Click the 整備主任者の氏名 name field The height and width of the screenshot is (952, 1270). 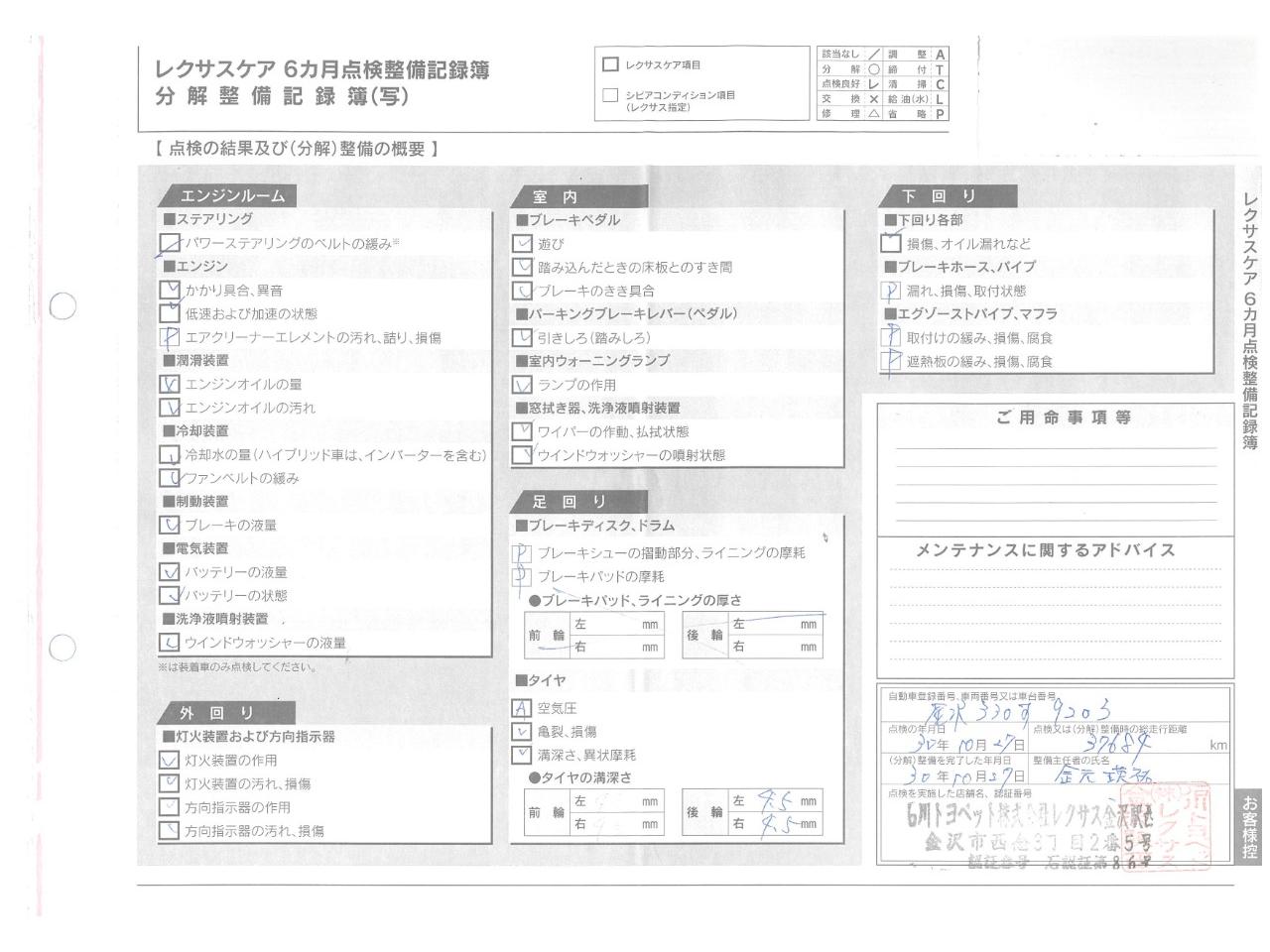[1130, 771]
